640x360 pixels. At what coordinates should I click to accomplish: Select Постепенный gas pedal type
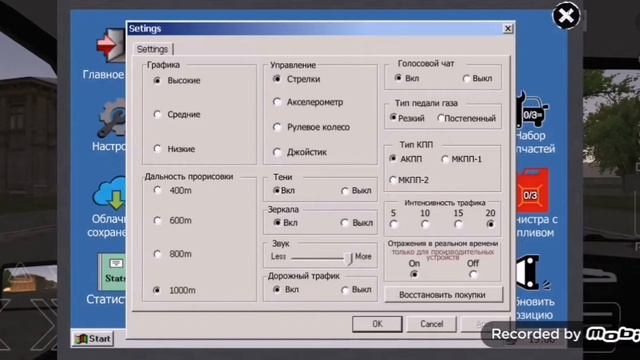click(440, 118)
